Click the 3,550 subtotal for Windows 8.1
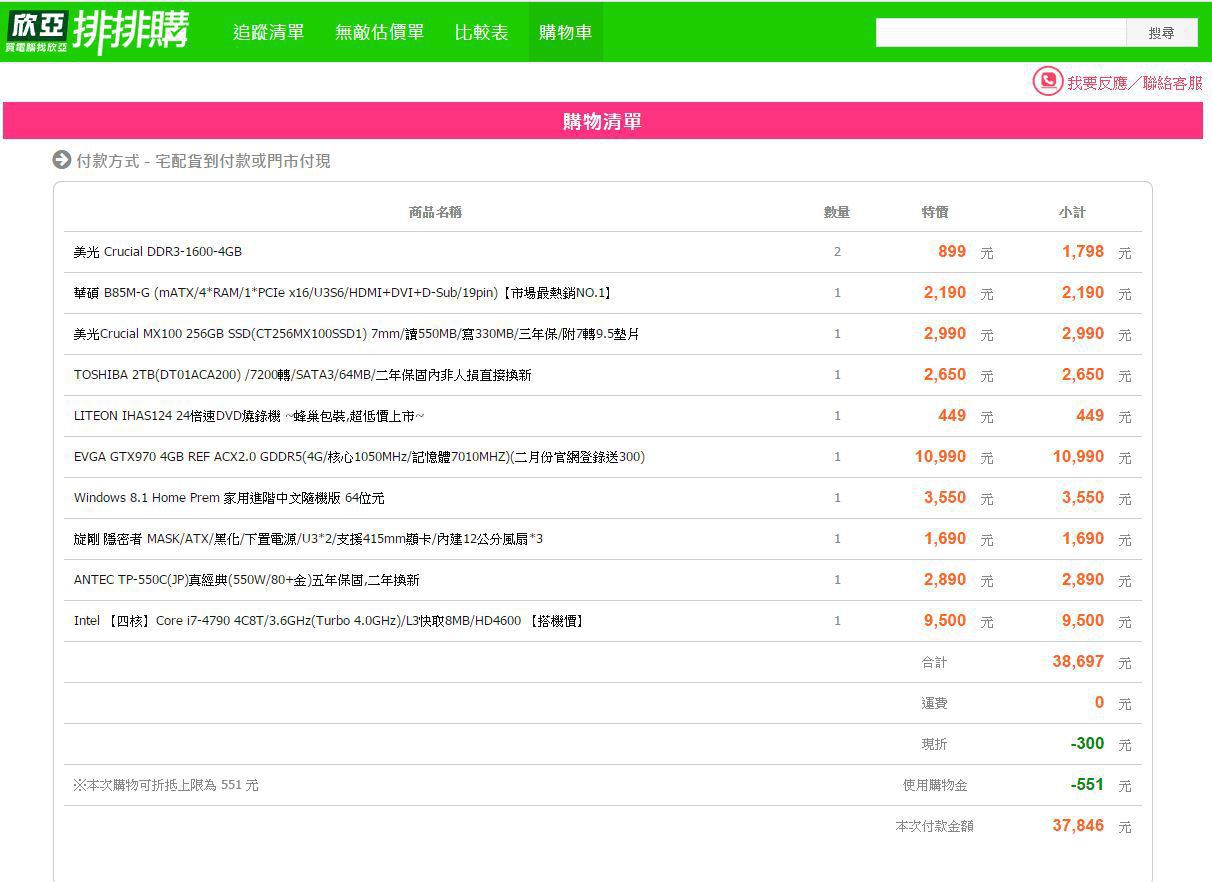The width and height of the screenshot is (1212, 882). point(1083,498)
